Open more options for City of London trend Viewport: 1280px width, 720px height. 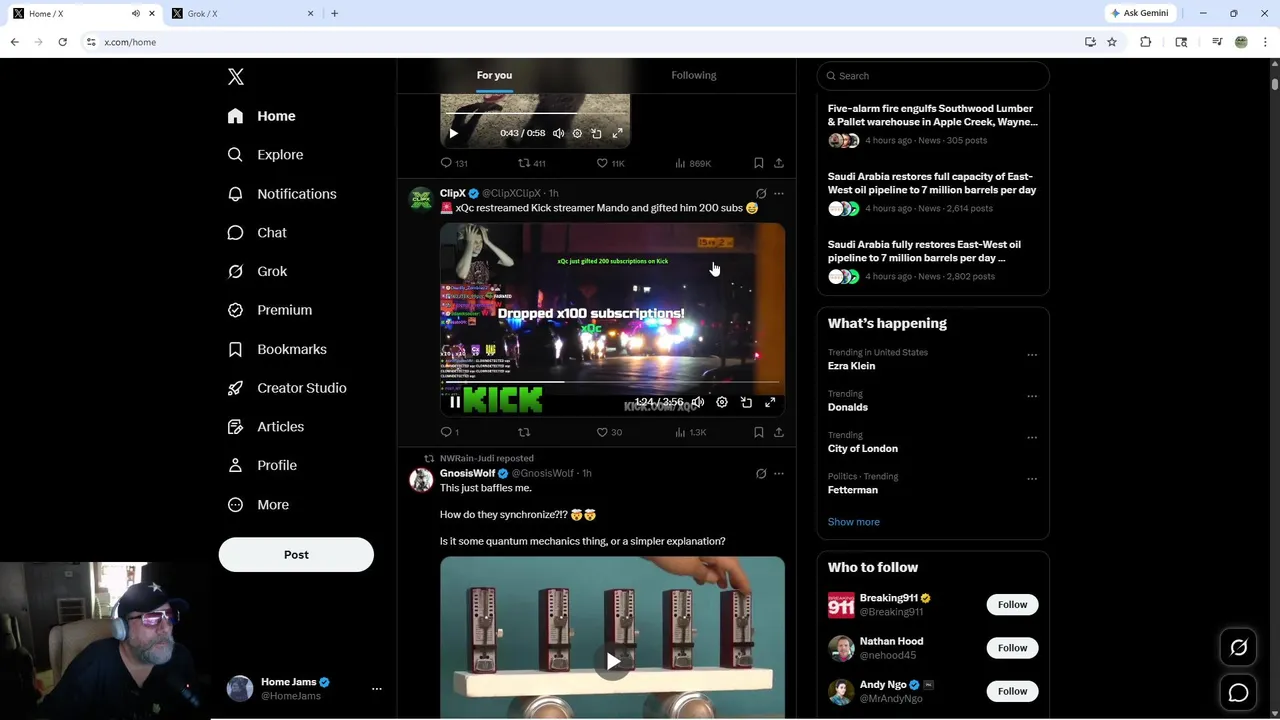1032,438
